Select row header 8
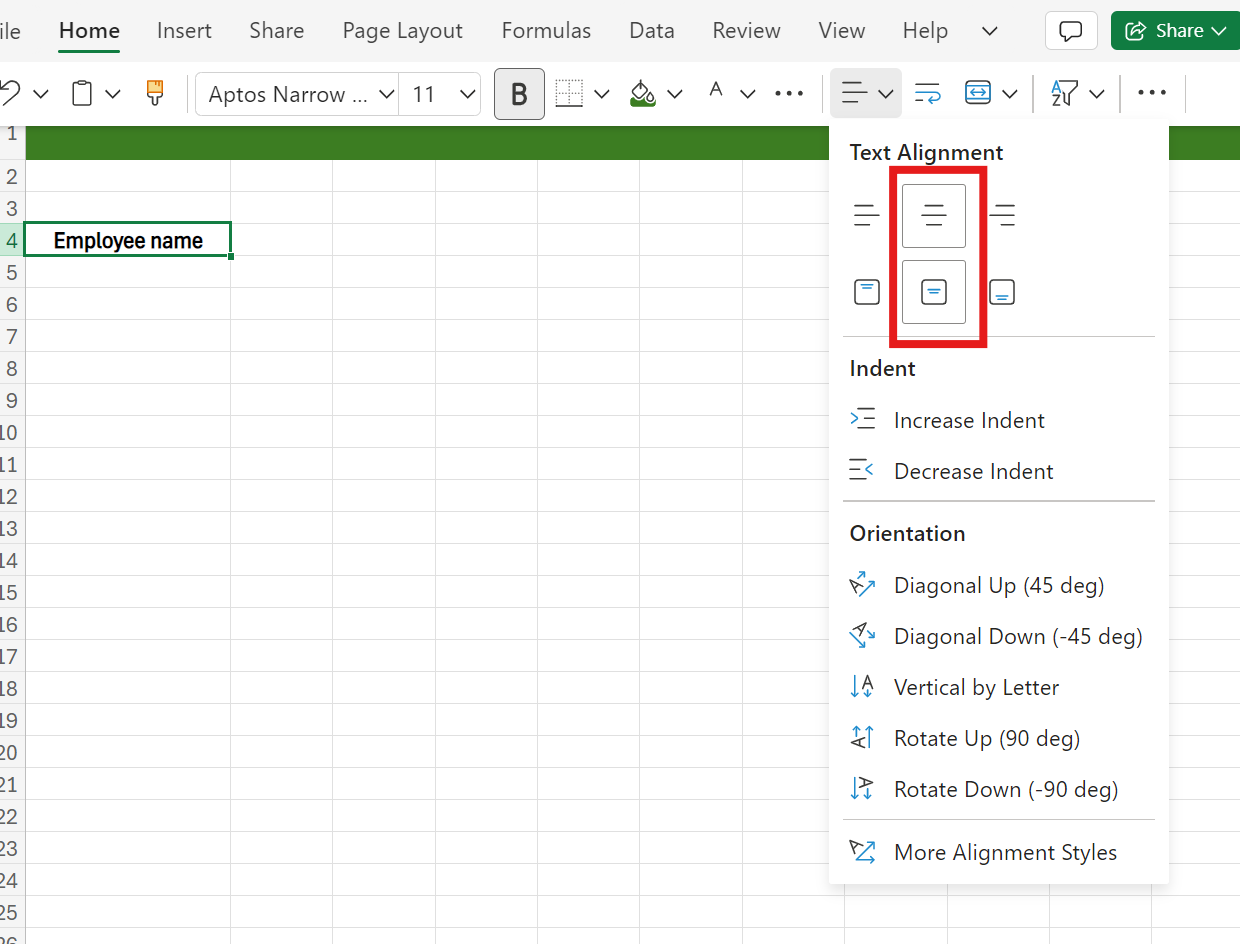 (x=12, y=368)
